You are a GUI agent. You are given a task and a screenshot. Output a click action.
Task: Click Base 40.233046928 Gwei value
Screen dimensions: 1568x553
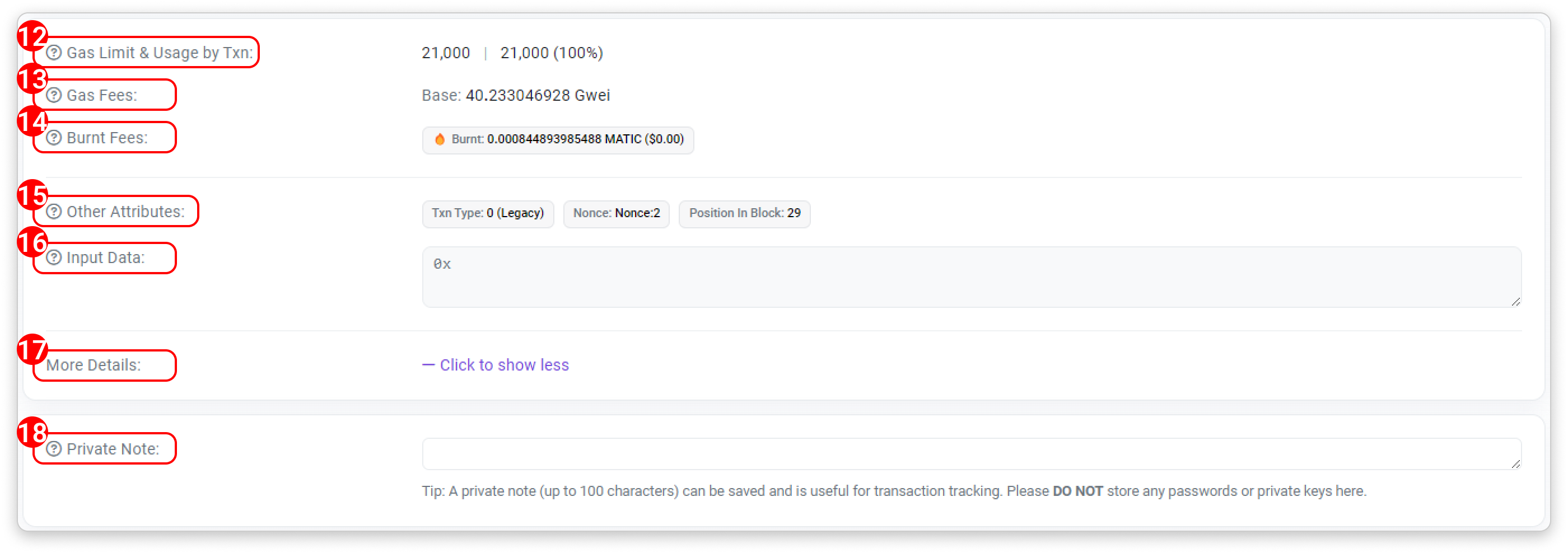(x=516, y=96)
